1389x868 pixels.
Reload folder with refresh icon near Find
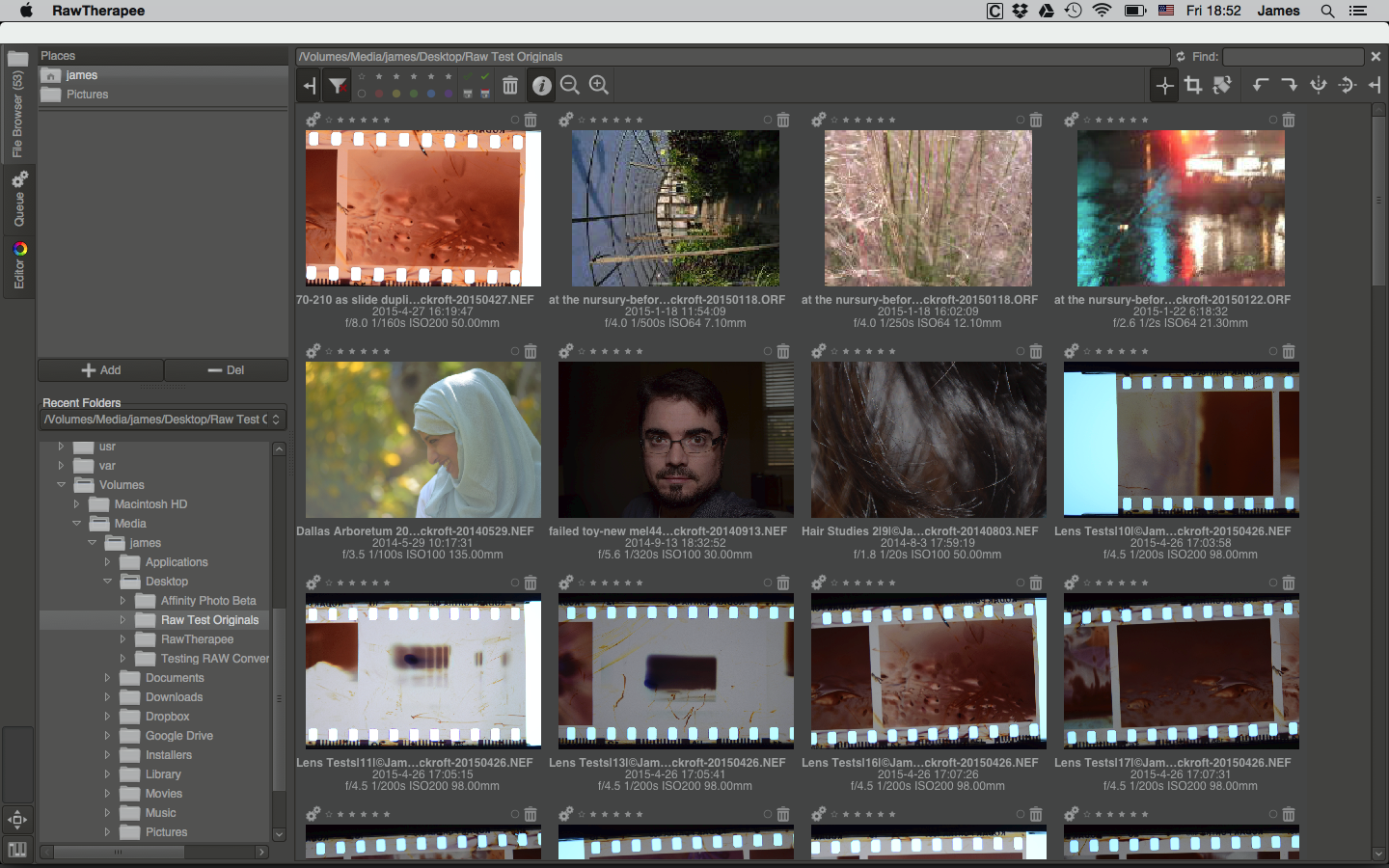(x=1180, y=57)
